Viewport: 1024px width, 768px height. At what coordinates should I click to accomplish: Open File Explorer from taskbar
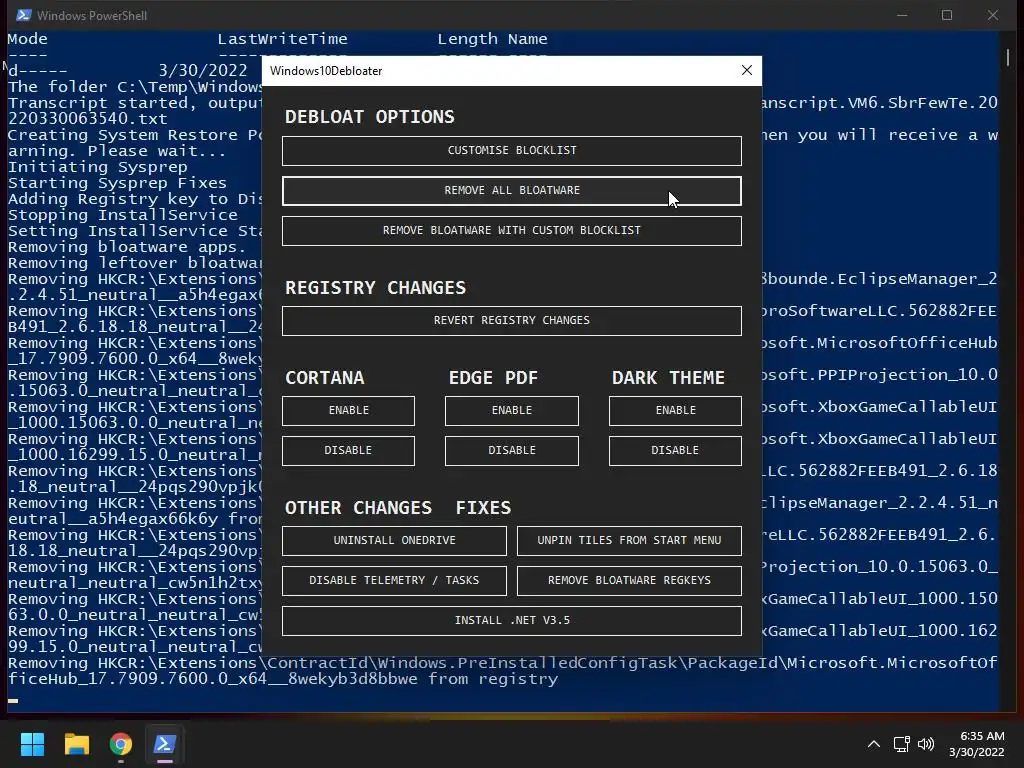coord(76,744)
